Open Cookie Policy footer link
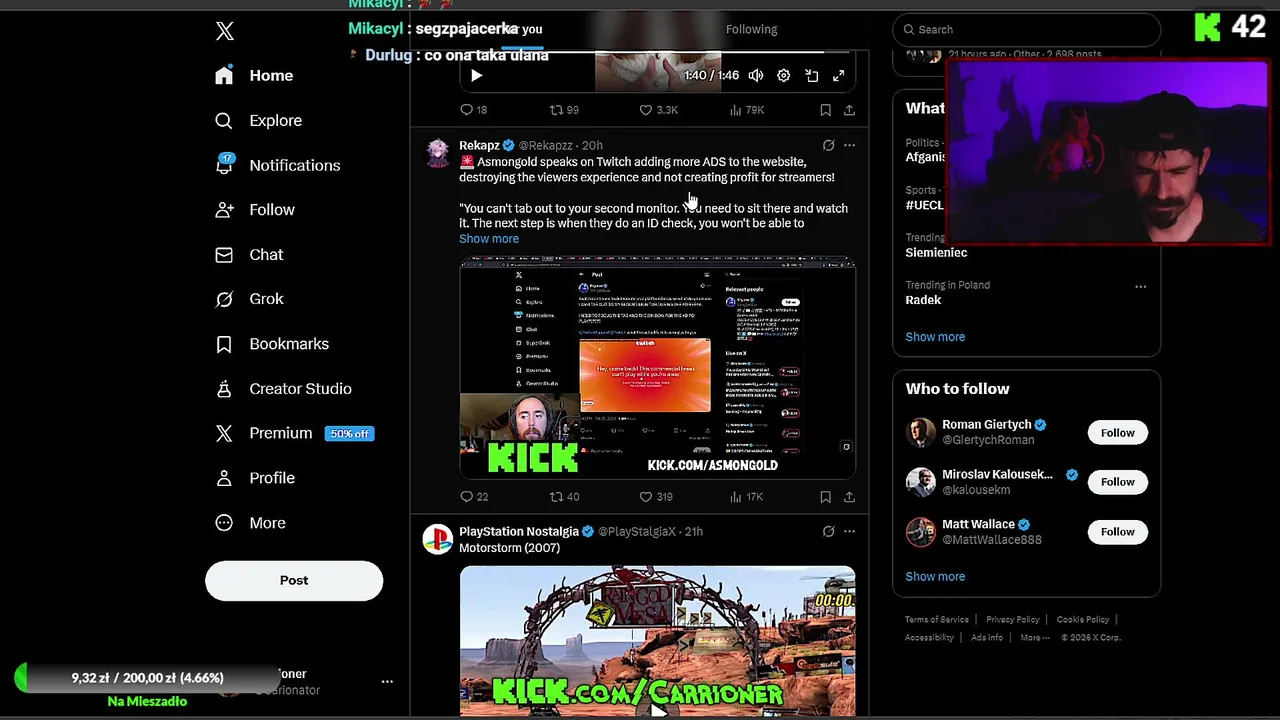This screenshot has width=1280, height=720. 1083,620
